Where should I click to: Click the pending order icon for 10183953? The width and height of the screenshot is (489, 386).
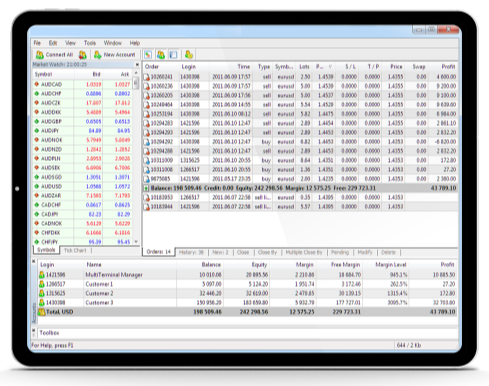point(147,198)
